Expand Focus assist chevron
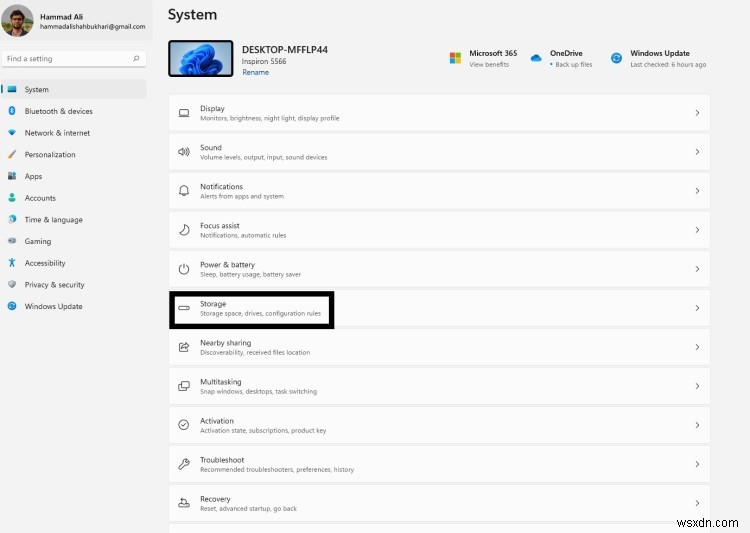Image resolution: width=750 pixels, height=533 pixels. tap(697, 230)
